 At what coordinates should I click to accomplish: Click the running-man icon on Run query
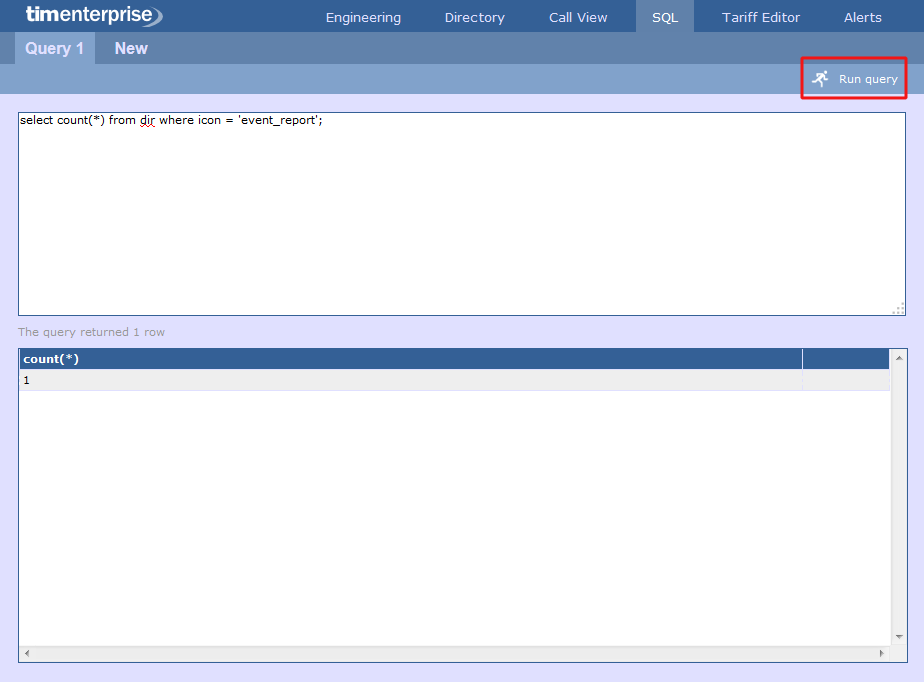[821, 78]
